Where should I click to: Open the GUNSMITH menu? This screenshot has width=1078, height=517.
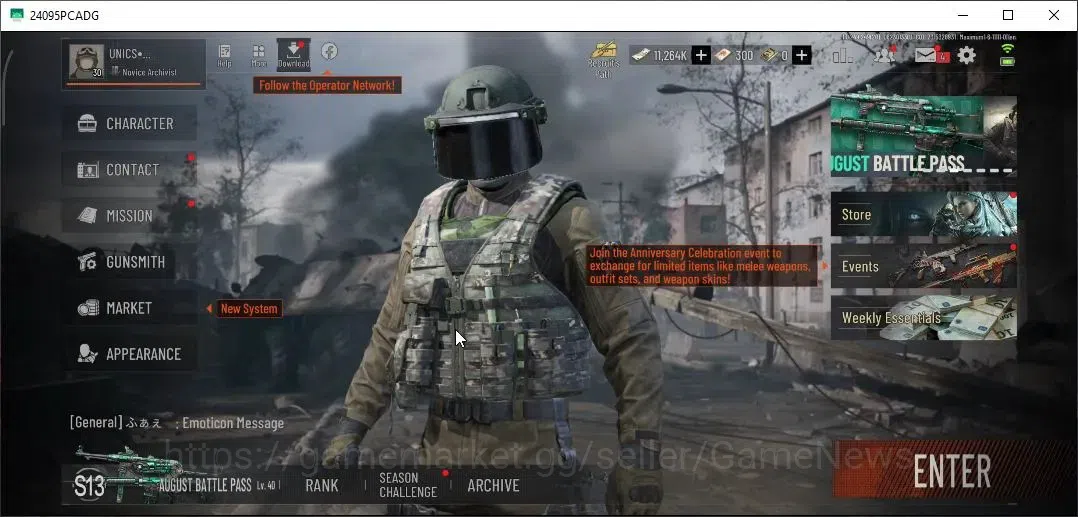click(x=130, y=262)
